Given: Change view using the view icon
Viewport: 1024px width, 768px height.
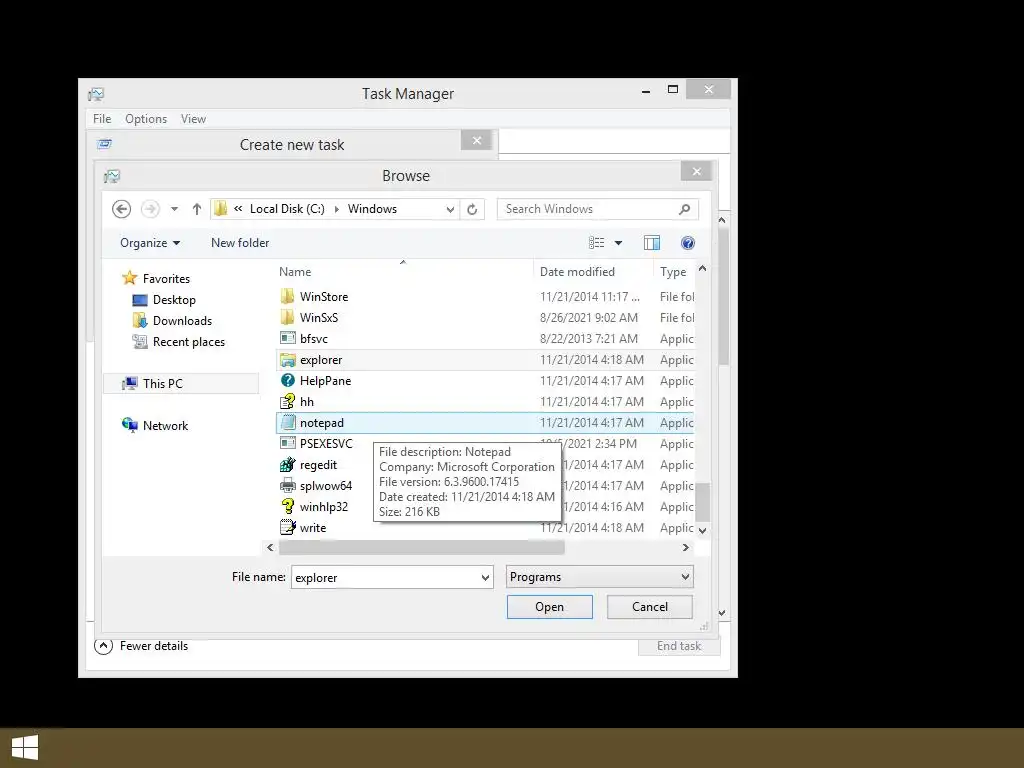Looking at the screenshot, I should (x=596, y=243).
